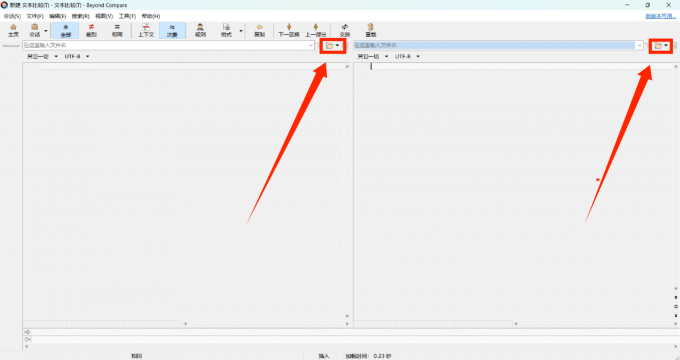Click the Reload (重载) toolbar icon

(x=370, y=30)
